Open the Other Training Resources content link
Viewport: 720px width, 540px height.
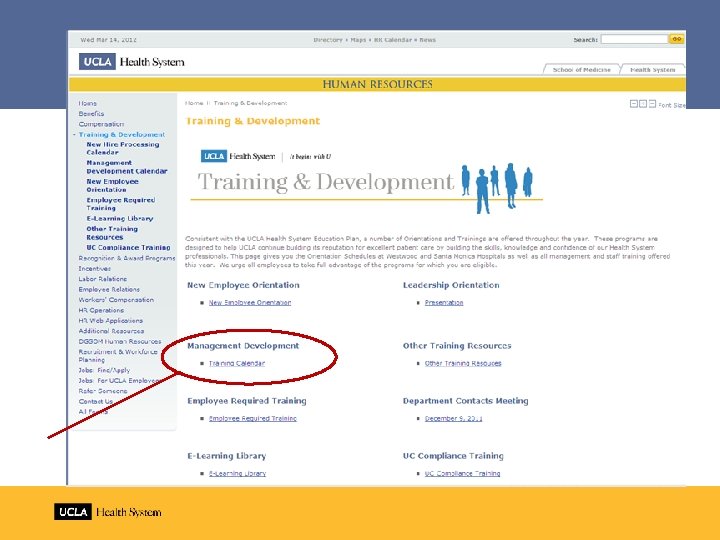463,363
